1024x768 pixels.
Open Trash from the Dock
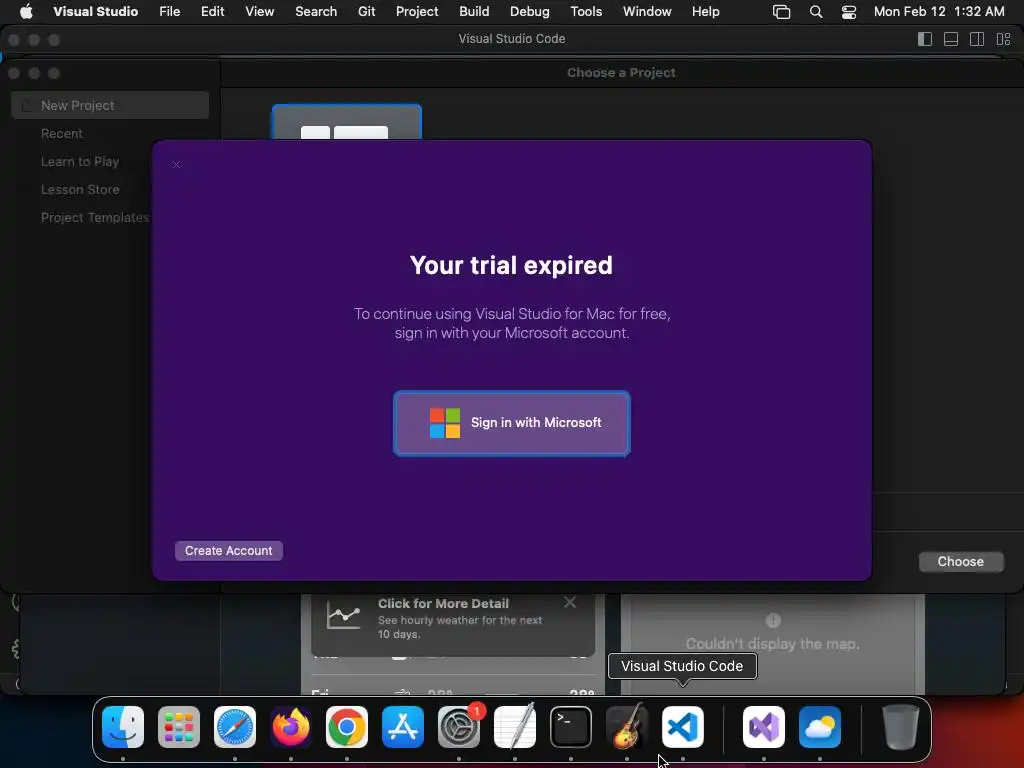click(x=901, y=727)
